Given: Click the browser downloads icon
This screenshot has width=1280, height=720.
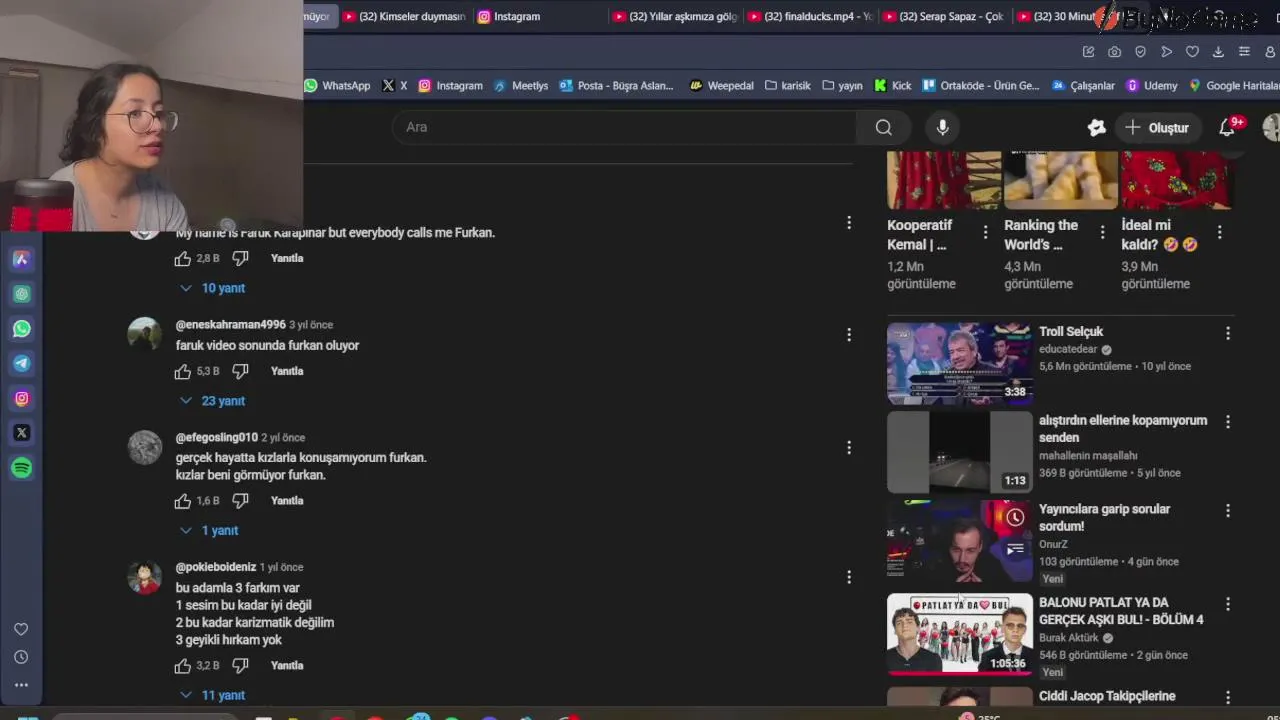Looking at the screenshot, I should [1218, 52].
